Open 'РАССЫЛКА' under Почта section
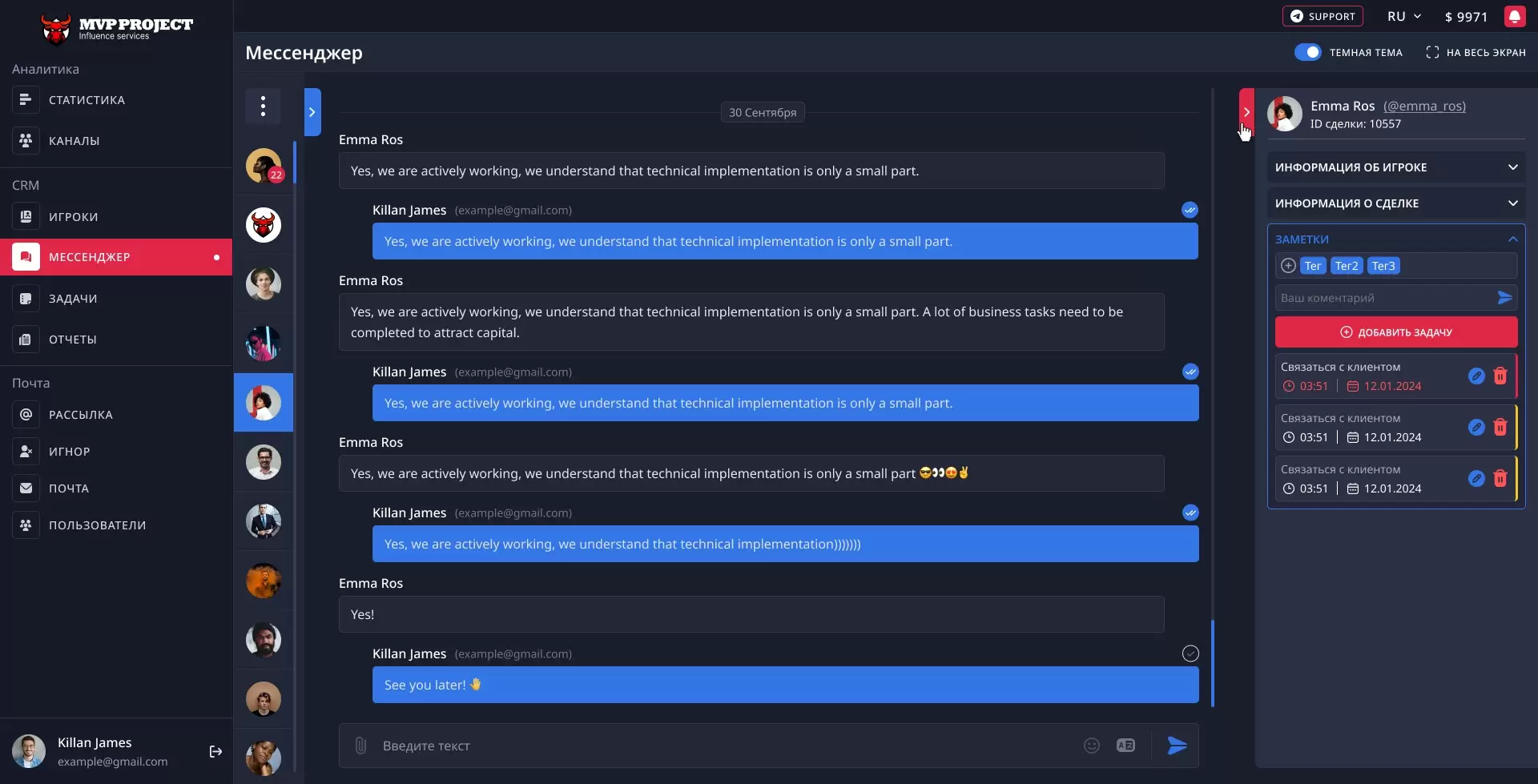 pyautogui.click(x=80, y=414)
